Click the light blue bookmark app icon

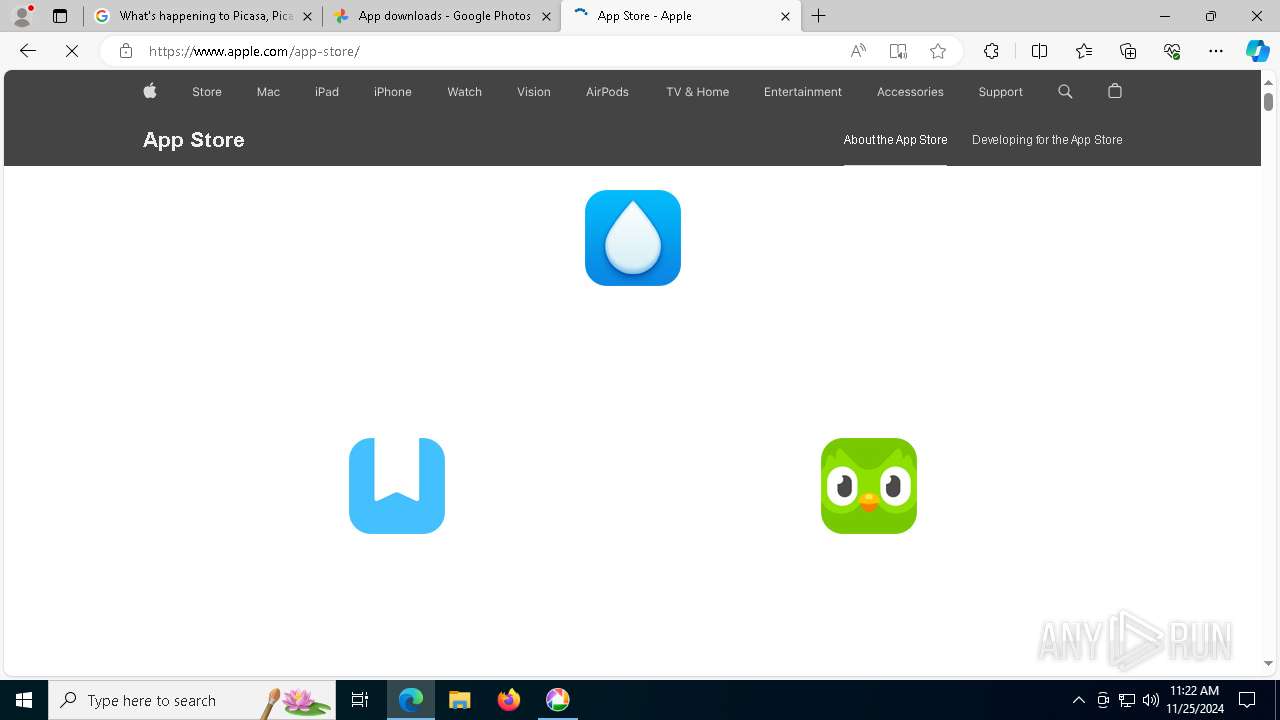(397, 486)
